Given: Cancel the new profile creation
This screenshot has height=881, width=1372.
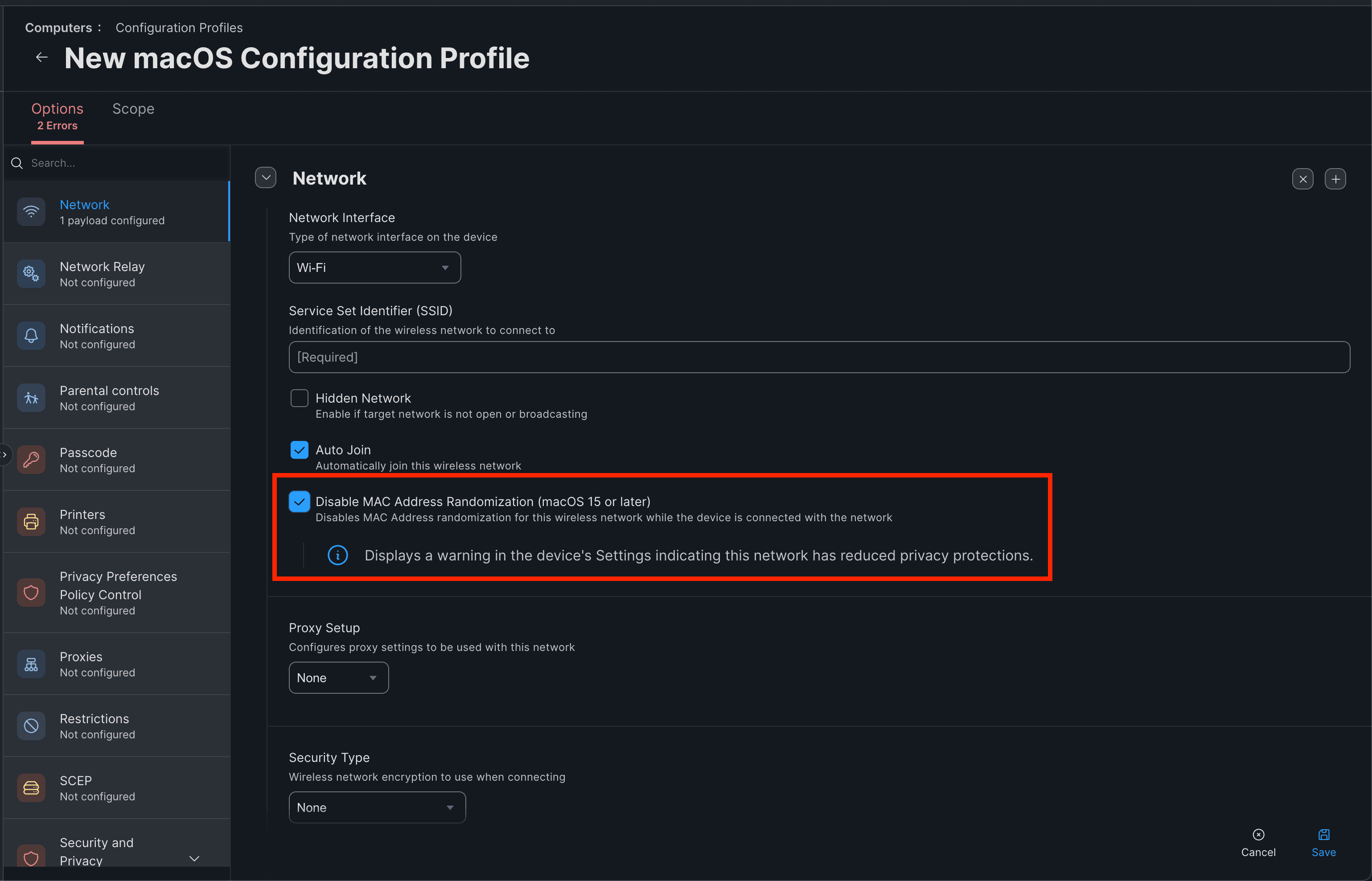Looking at the screenshot, I should click(1258, 842).
